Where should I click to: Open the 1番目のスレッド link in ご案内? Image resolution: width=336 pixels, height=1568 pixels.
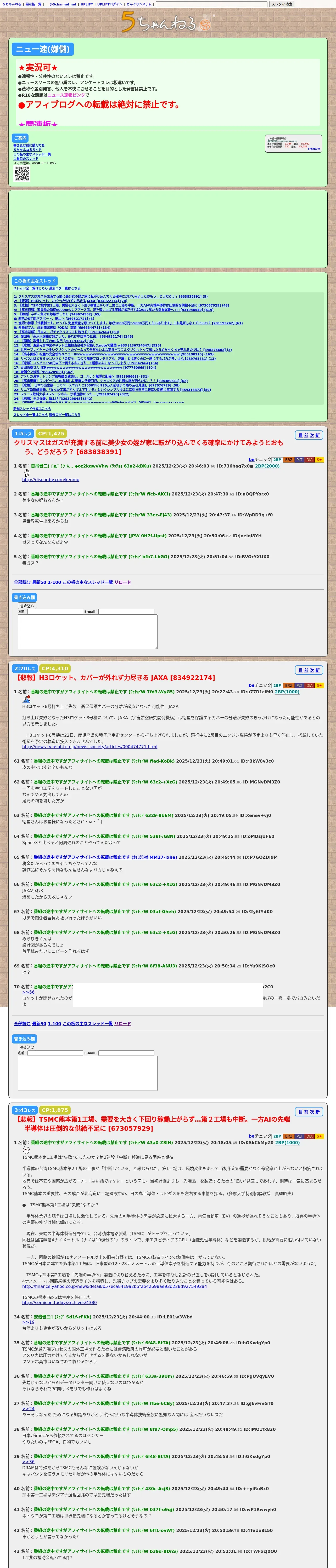[26, 159]
